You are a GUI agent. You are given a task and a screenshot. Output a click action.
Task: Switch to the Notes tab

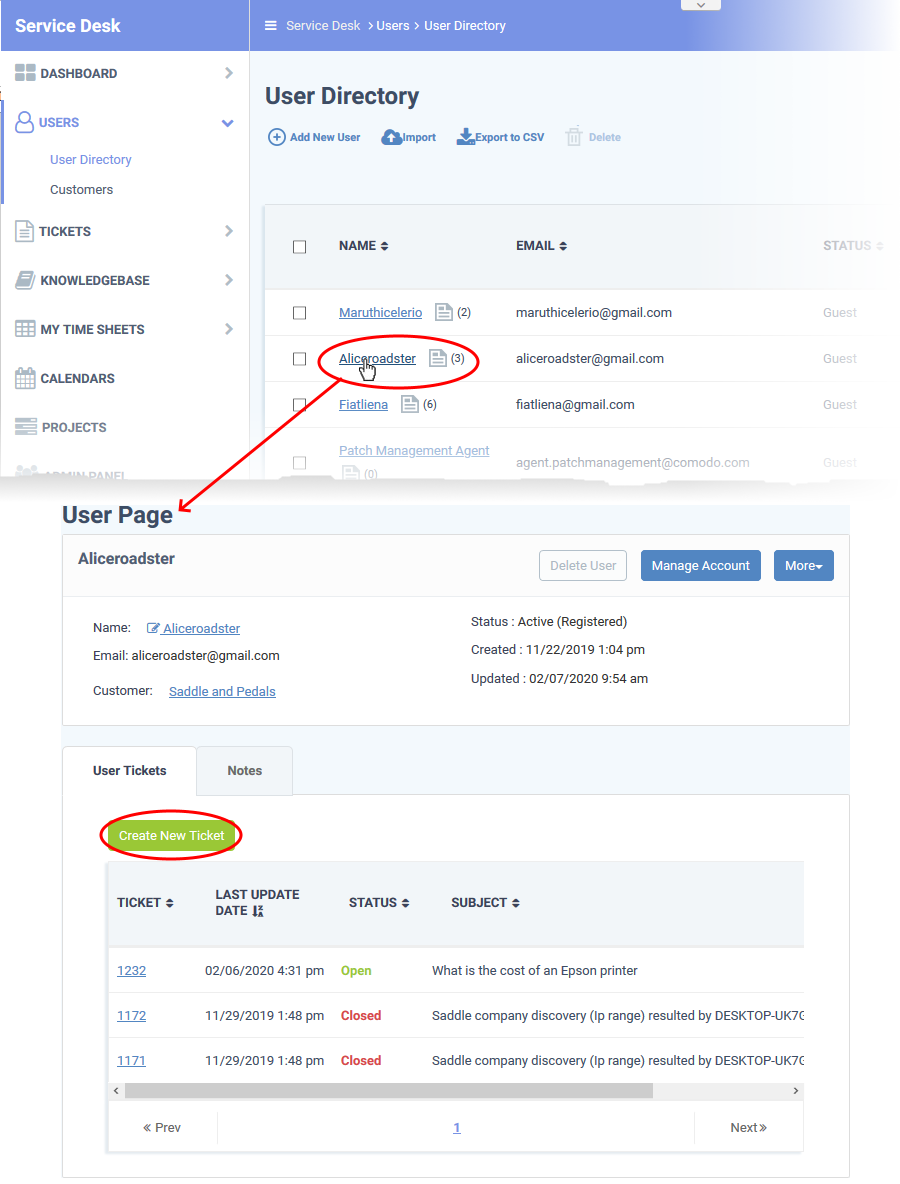tap(244, 771)
